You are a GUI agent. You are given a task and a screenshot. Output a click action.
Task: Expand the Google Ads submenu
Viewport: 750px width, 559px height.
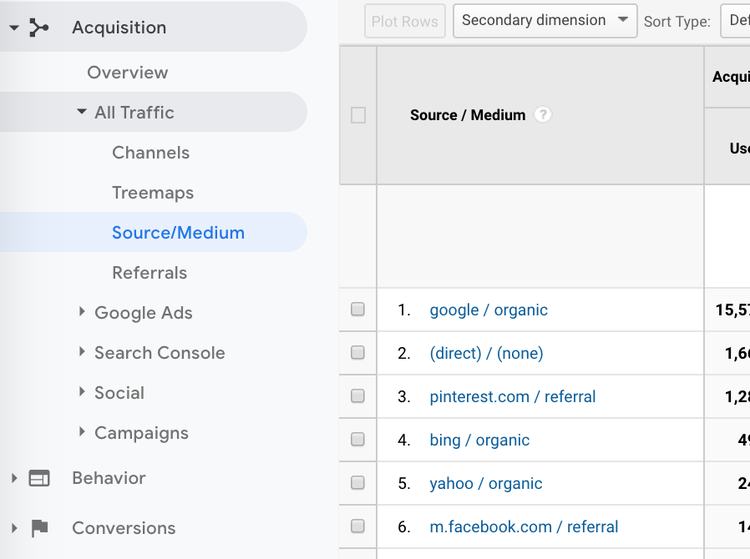pos(82,312)
